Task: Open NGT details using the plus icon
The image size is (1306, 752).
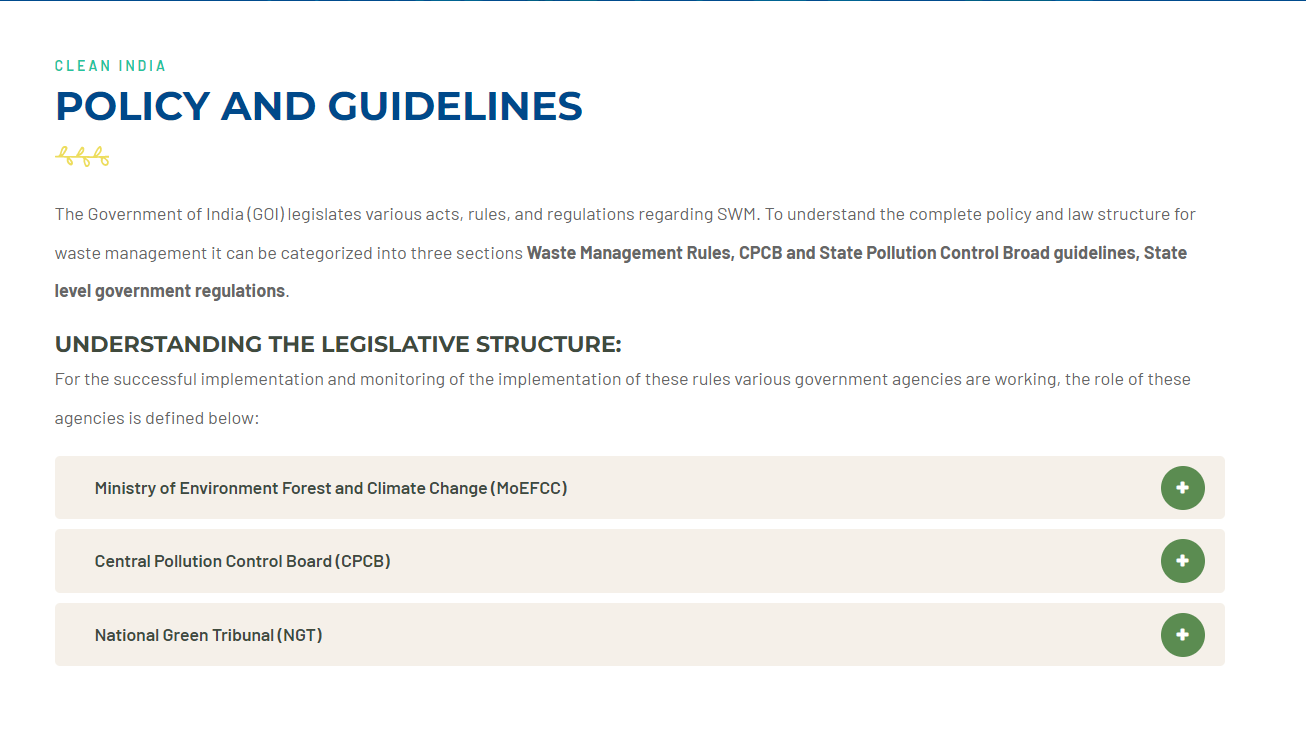Action: click(1182, 635)
